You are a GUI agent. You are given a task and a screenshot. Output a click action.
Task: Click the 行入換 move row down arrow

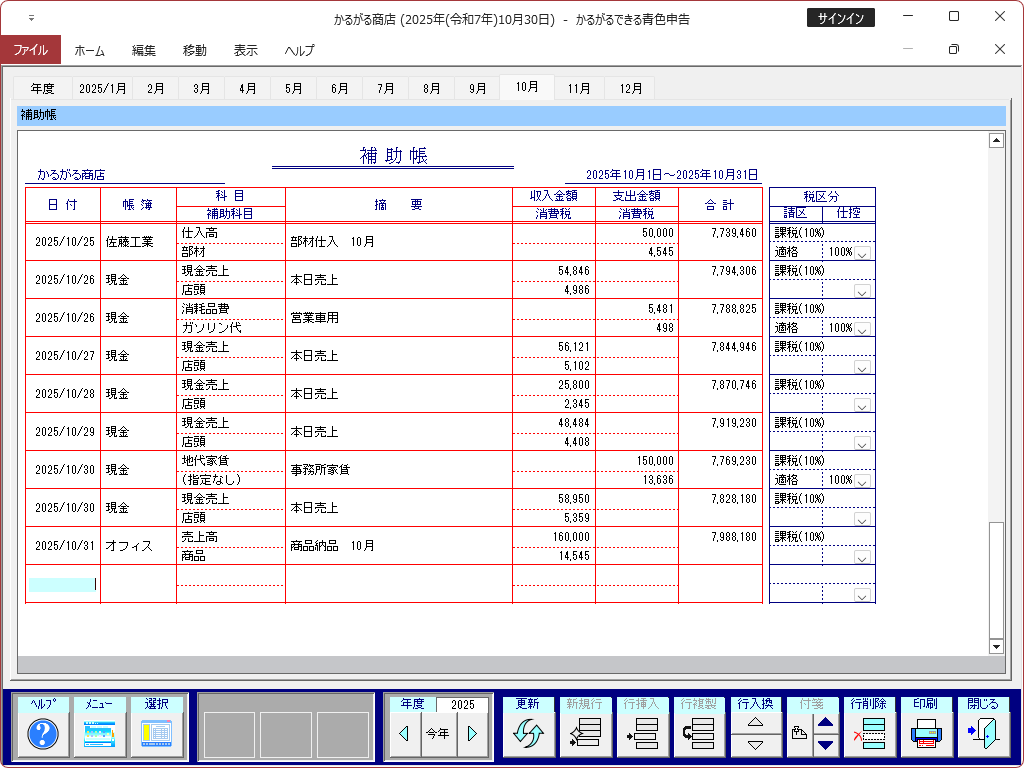[x=756, y=745]
